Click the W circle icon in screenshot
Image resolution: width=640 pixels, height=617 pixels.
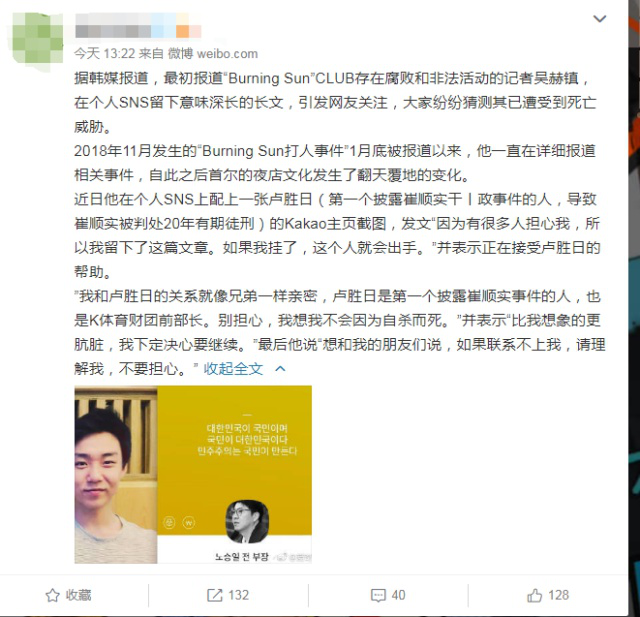click(x=189, y=522)
